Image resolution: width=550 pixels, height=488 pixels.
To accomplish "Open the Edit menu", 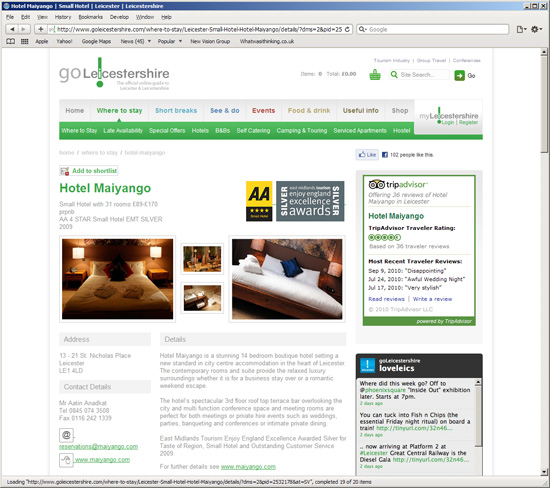I will point(25,17).
